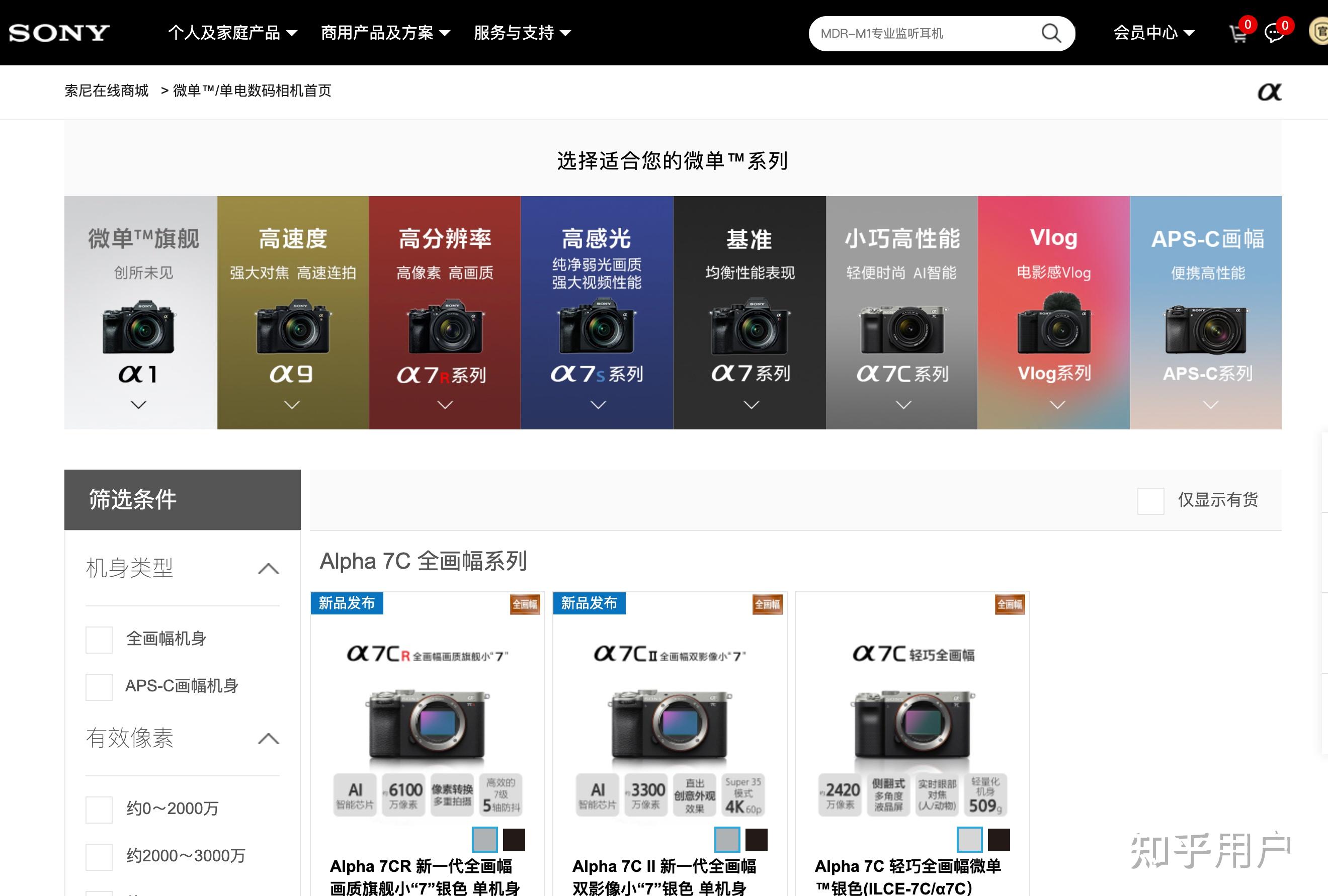1328x896 pixels.
Task: Open the Alpha 7CR 新一代全画幅 product title
Action: tap(425, 876)
